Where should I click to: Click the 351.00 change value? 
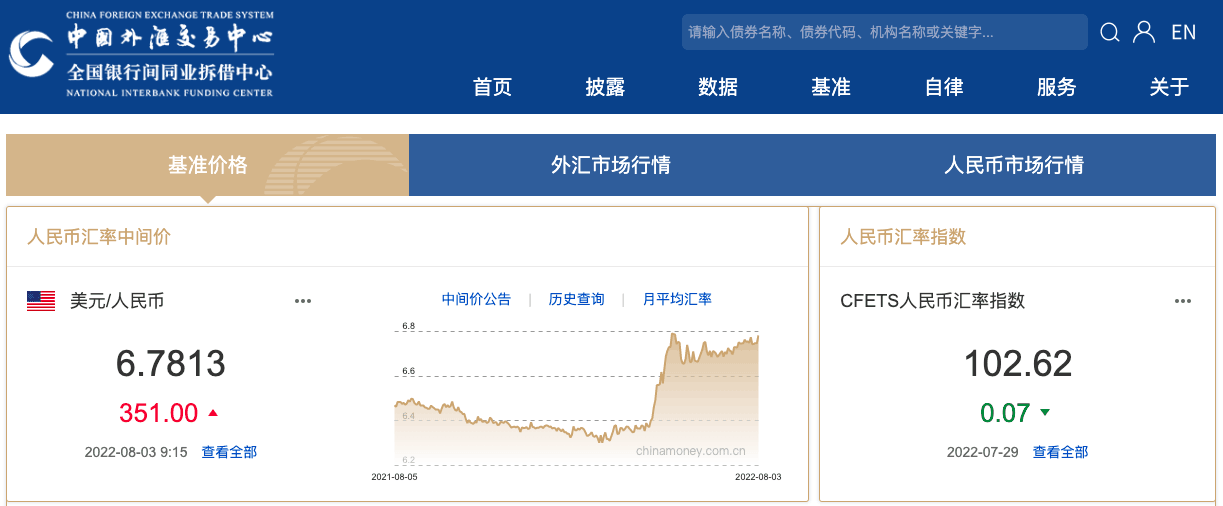(x=158, y=412)
